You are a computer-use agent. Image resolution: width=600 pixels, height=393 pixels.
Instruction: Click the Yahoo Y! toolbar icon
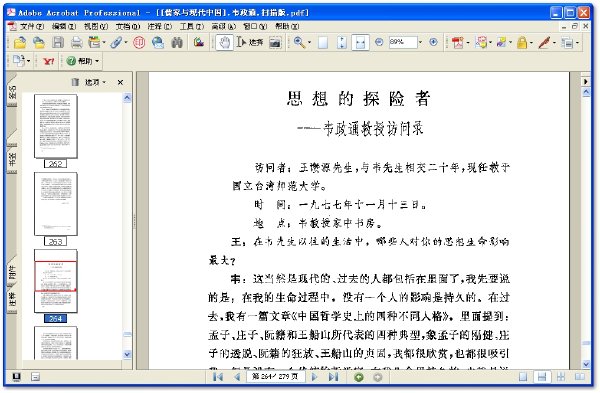tap(49, 61)
